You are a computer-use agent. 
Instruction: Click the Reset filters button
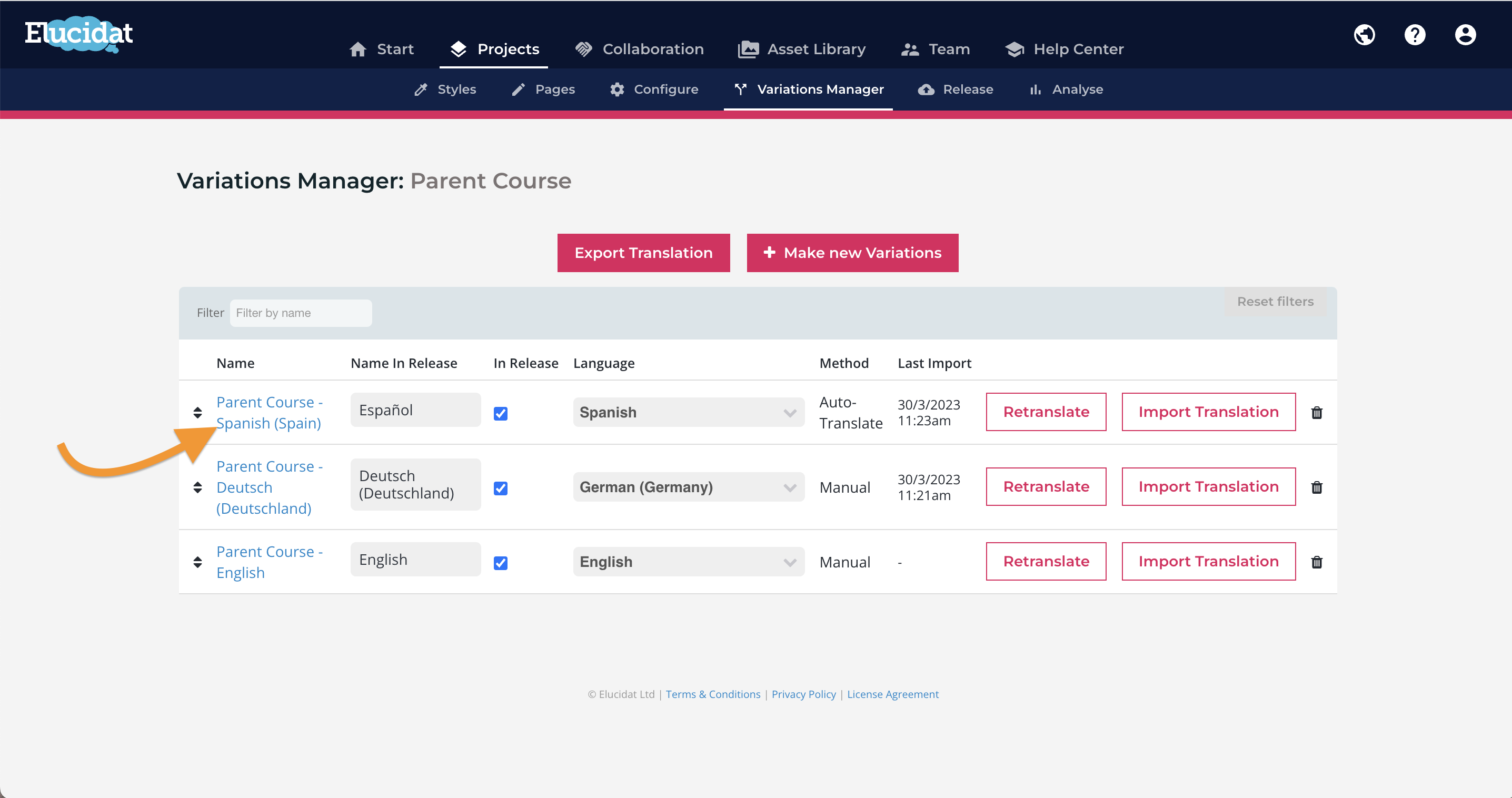click(1275, 302)
